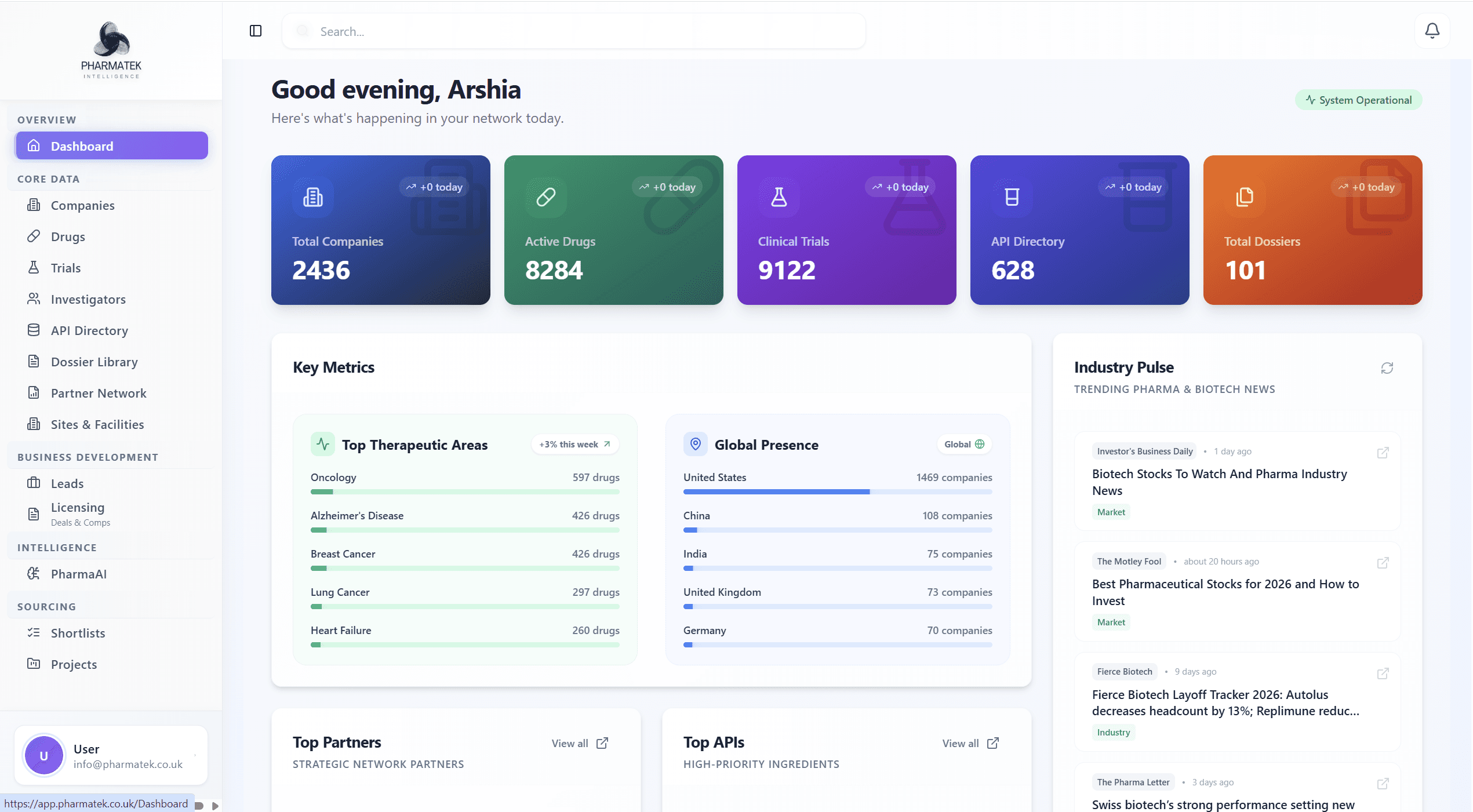Click the Companies building icon in sidebar
Image resolution: width=1473 pixels, height=812 pixels.
click(x=34, y=205)
